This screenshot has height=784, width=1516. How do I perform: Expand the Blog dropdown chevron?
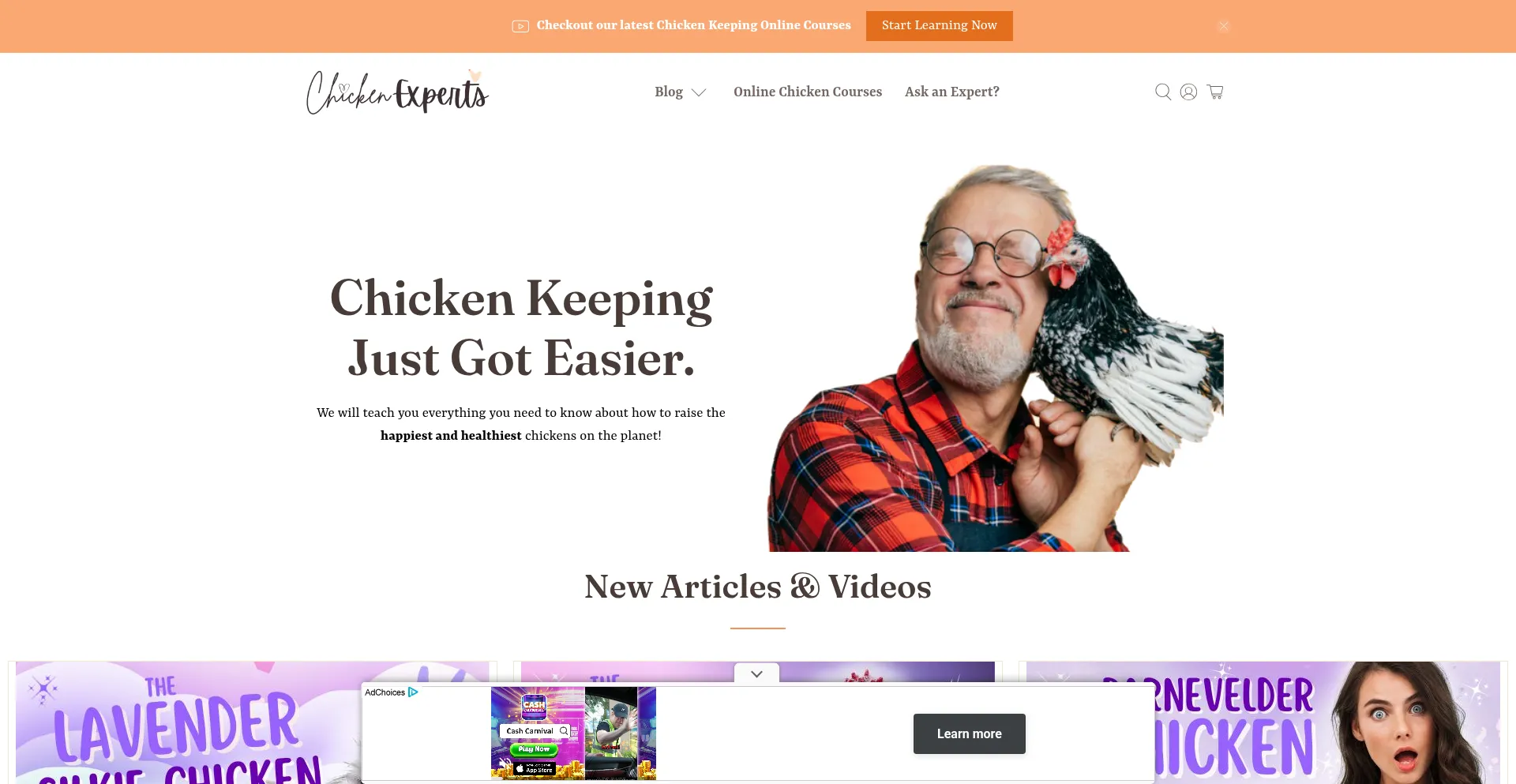coord(699,92)
